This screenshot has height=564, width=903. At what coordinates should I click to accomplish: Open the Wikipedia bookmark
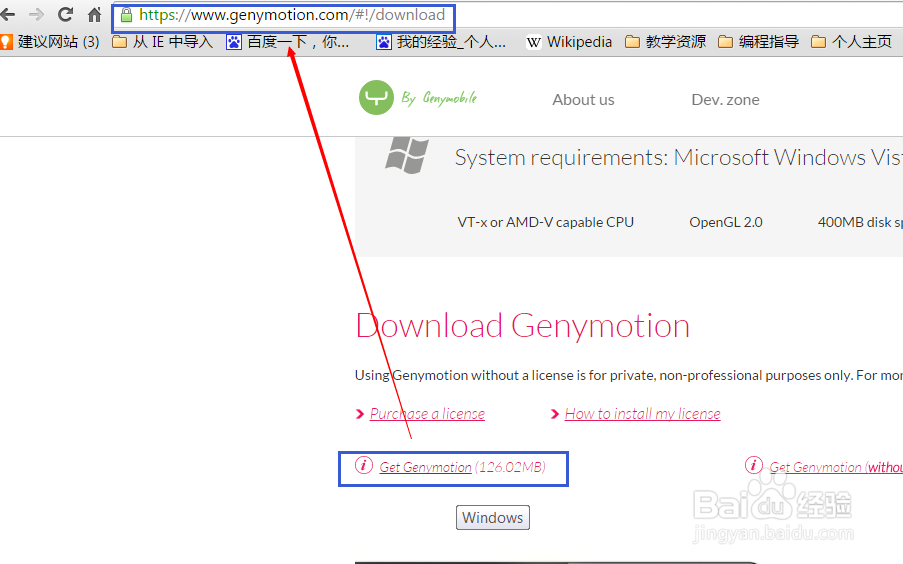coord(569,42)
